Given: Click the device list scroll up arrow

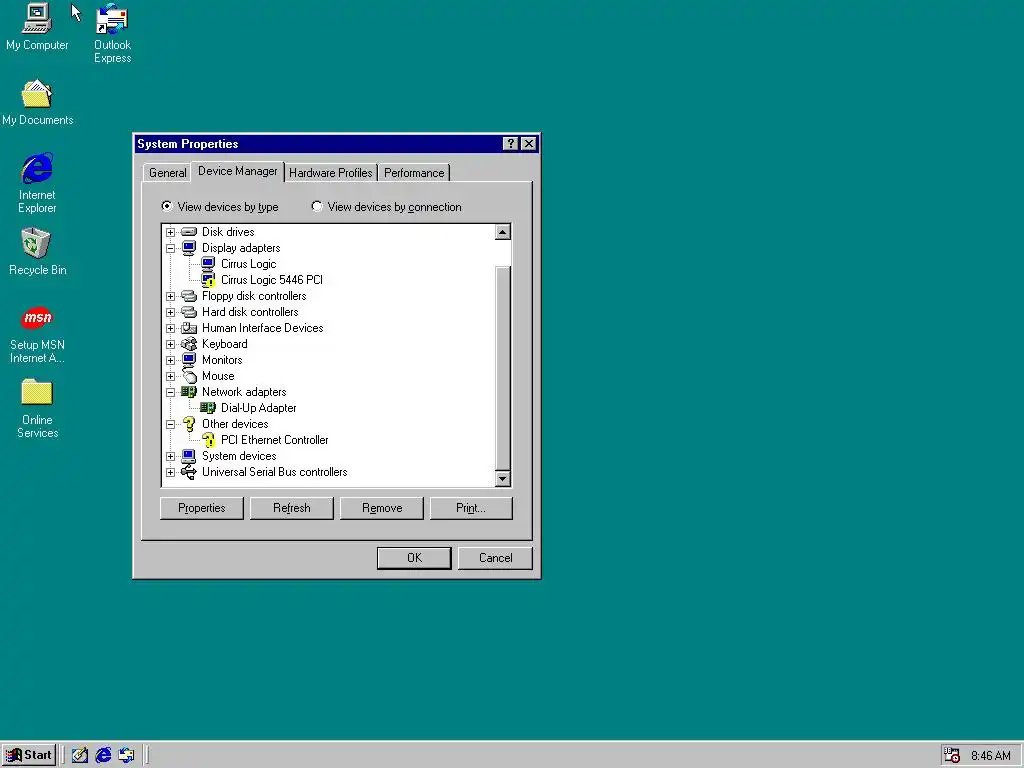Looking at the screenshot, I should (x=502, y=232).
